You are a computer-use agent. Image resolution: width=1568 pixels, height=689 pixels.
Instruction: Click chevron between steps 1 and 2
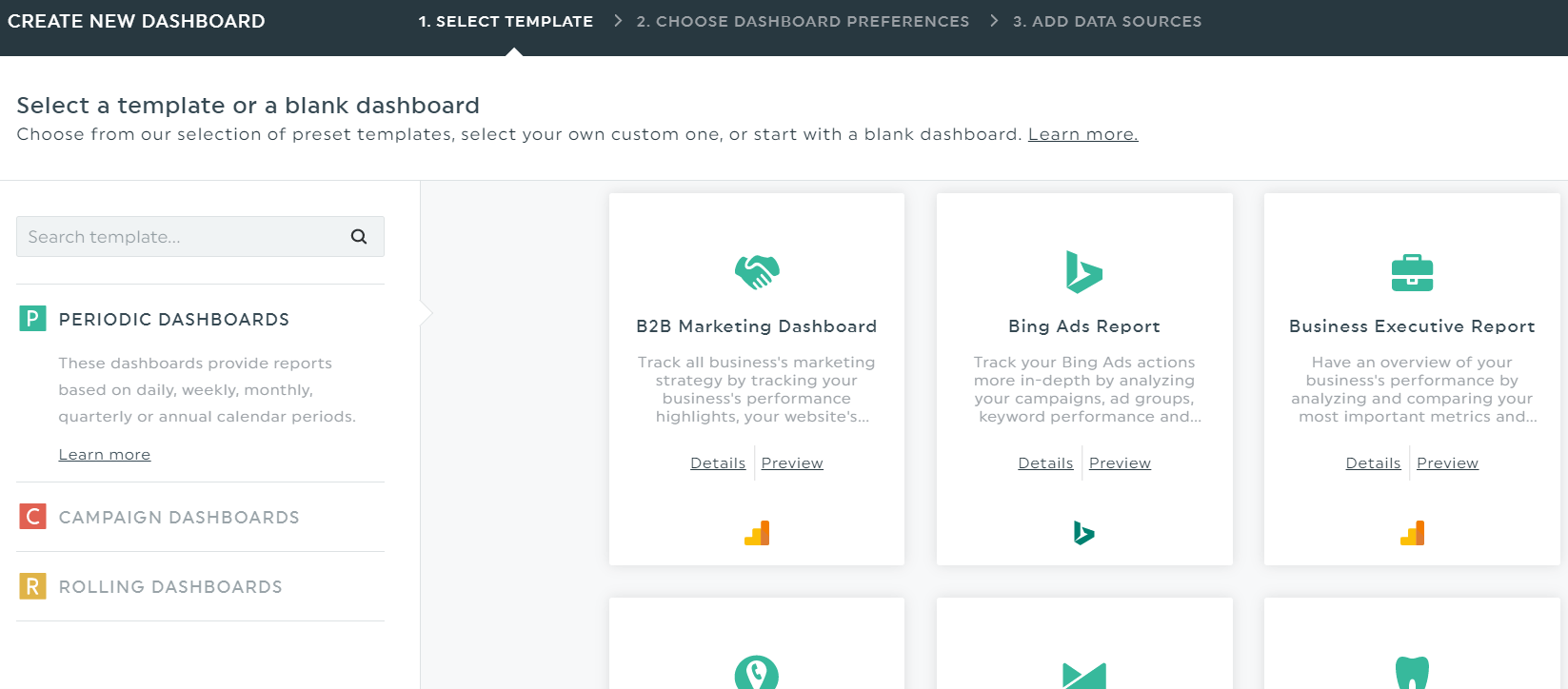click(x=618, y=21)
